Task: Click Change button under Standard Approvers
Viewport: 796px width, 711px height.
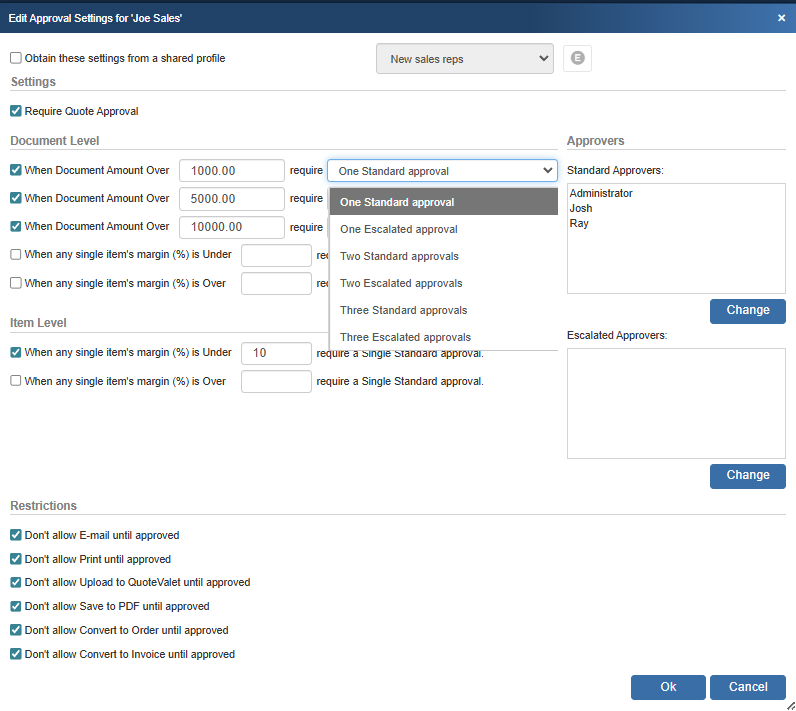Action: click(747, 311)
